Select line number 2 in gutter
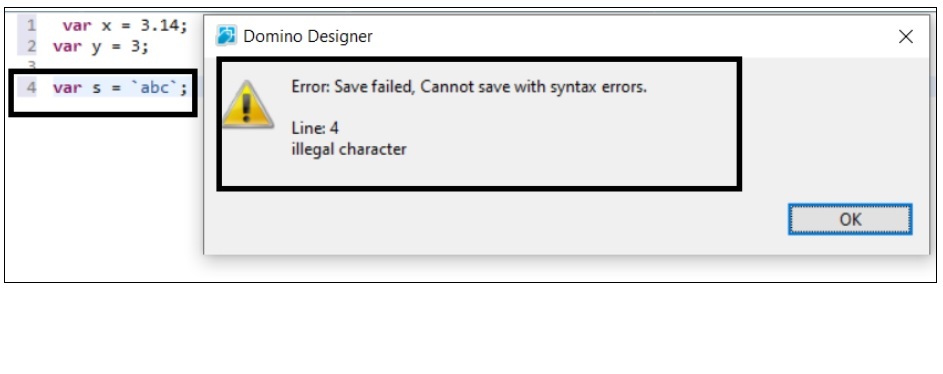943x374 pixels. [x=31, y=46]
